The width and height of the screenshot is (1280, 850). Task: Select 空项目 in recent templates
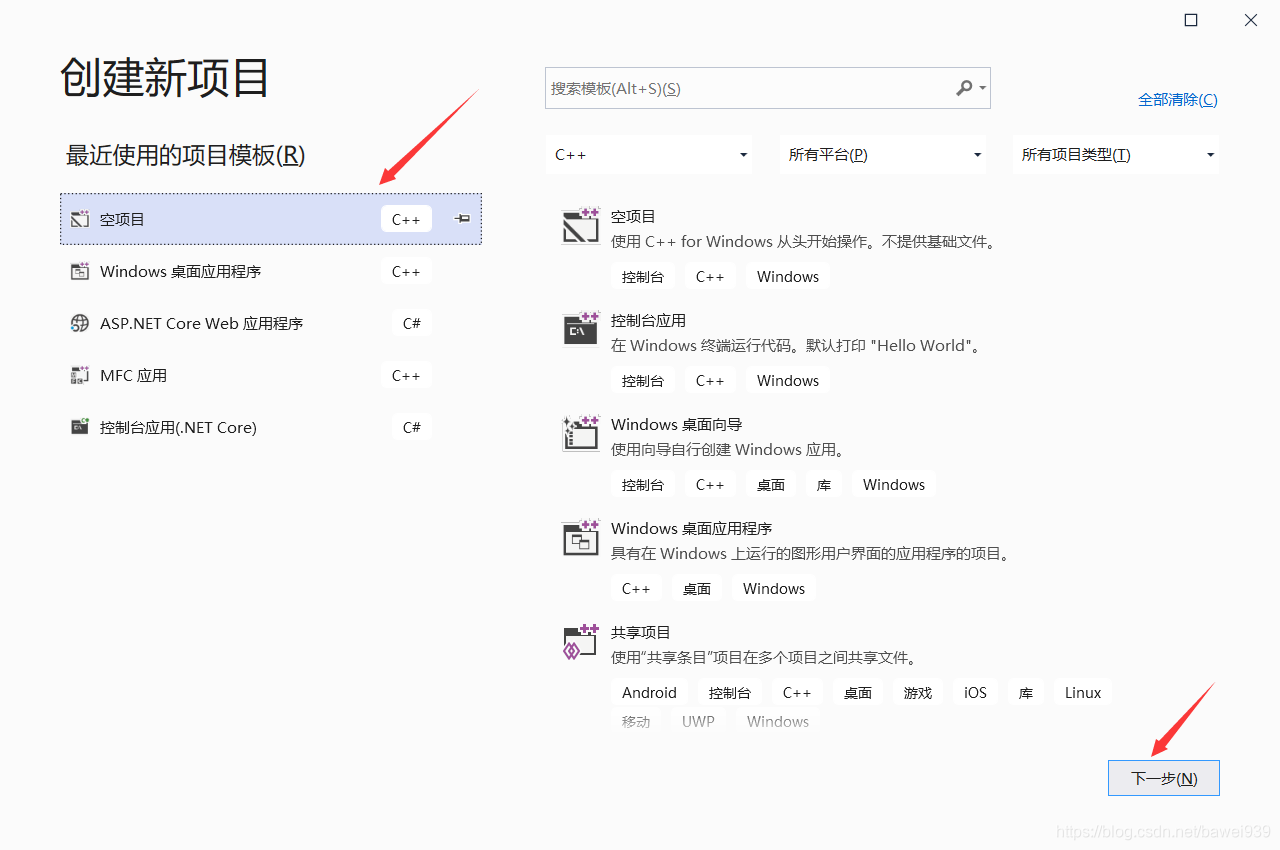click(271, 219)
